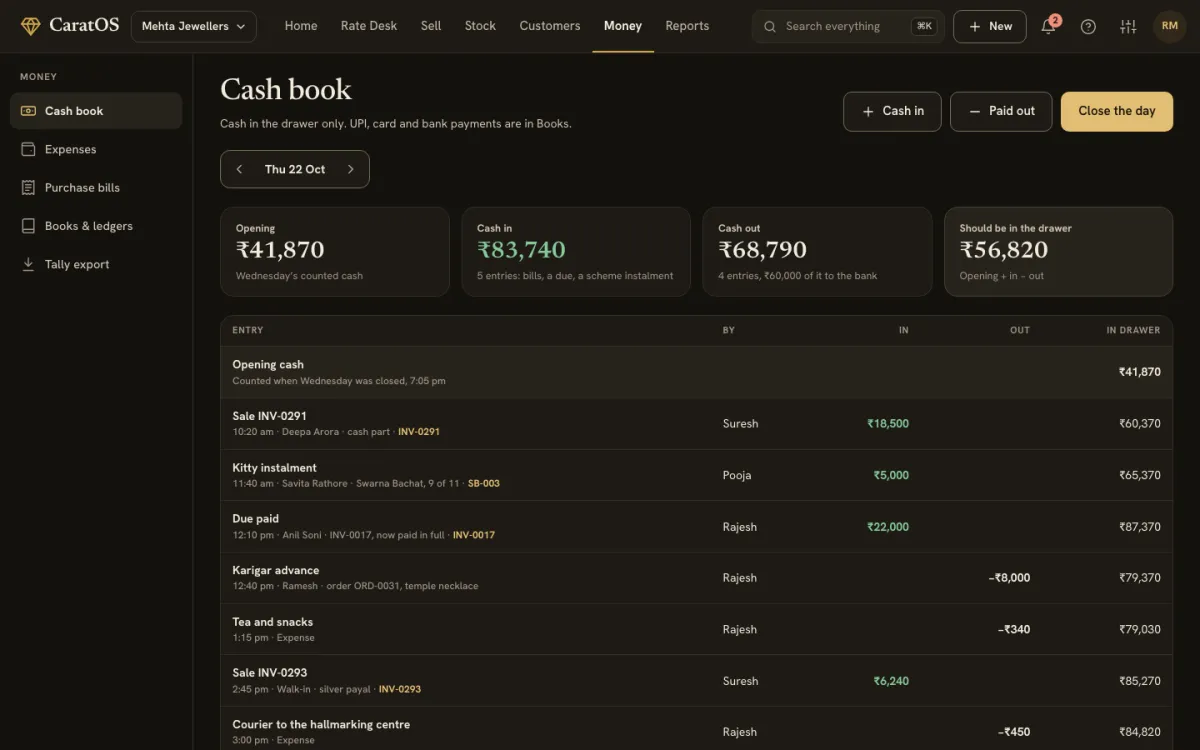The image size is (1200, 750).
Task: Click the Courier to the hallmarking centre entry
Action: click(697, 732)
